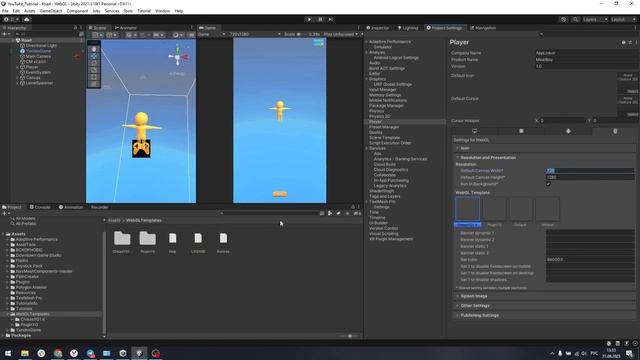Open File Explorer from taskbar
640x360 pixels.
(x=25, y=353)
